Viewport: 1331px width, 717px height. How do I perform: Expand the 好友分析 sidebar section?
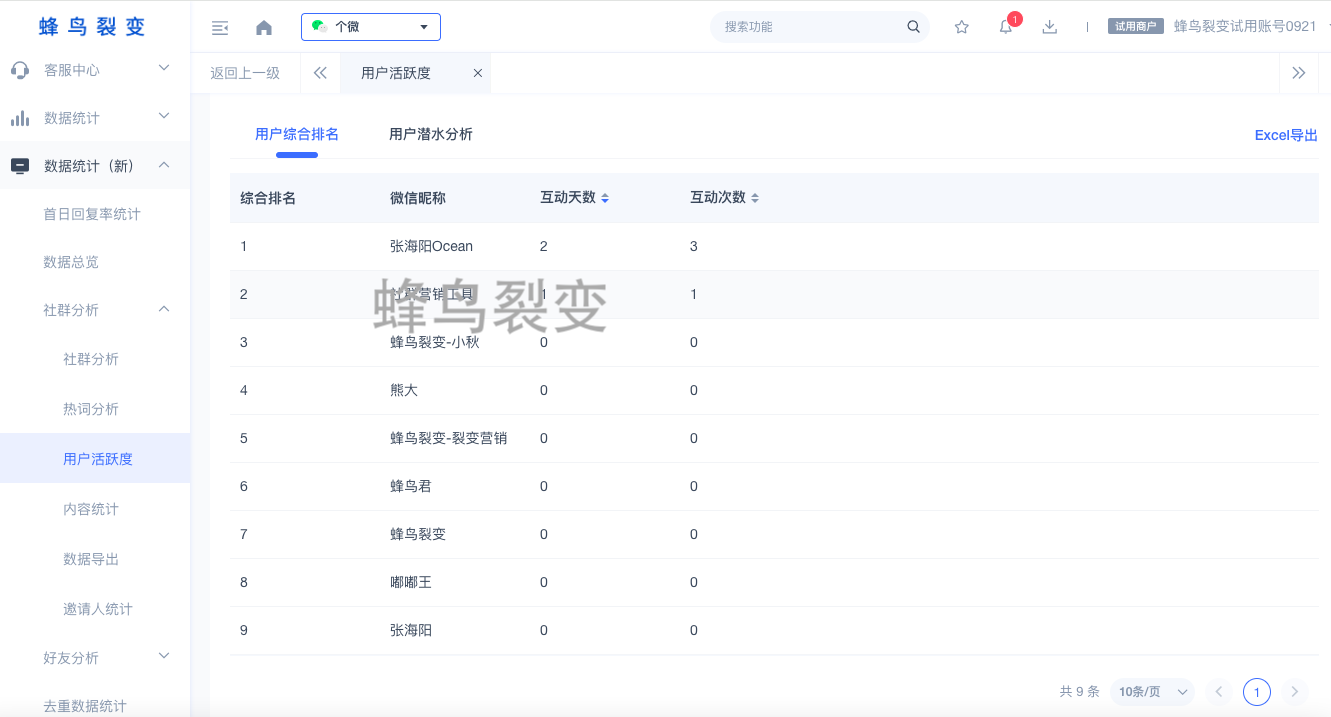point(95,658)
